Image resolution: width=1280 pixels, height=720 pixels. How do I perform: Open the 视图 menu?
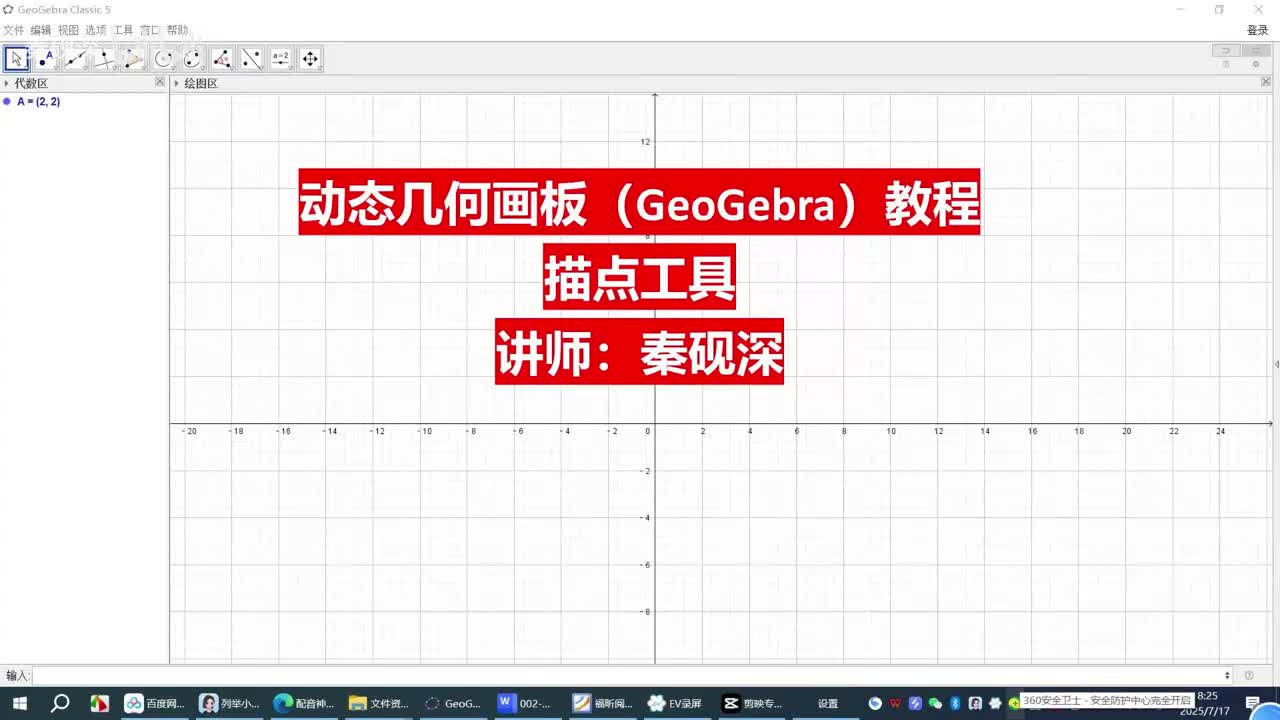pos(68,31)
